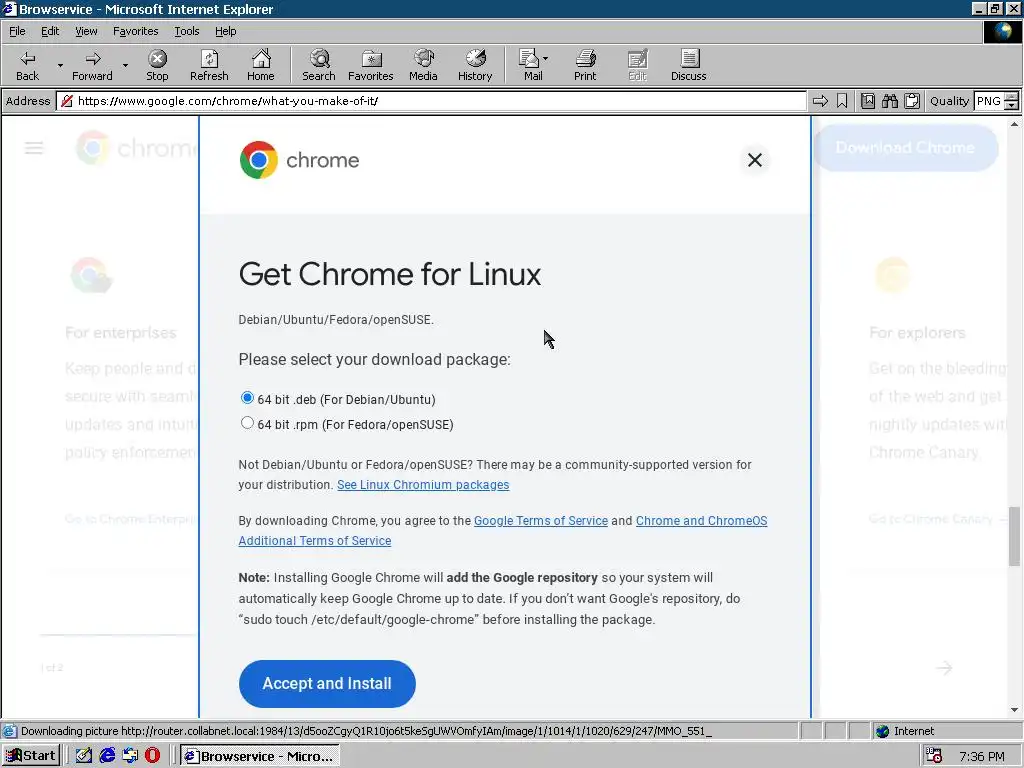
Task: Click the Accept and Install button
Action: [x=327, y=684]
